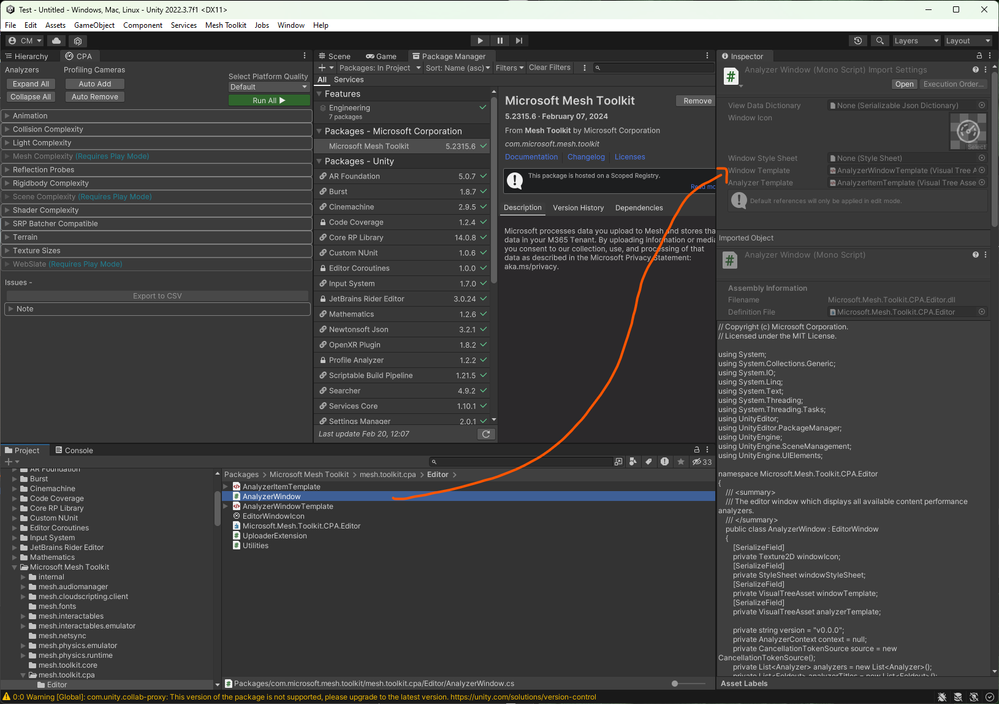Toggle hidden packages visibility eye icon

[697, 462]
